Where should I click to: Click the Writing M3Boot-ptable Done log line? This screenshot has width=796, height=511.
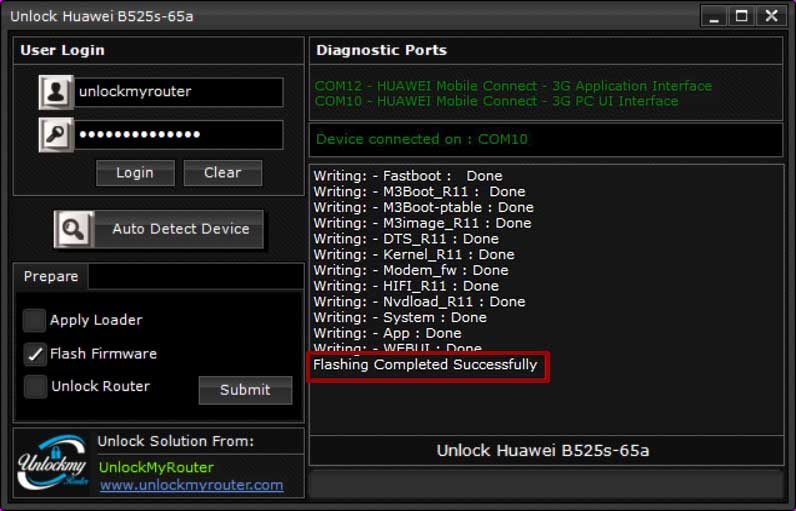click(x=423, y=207)
